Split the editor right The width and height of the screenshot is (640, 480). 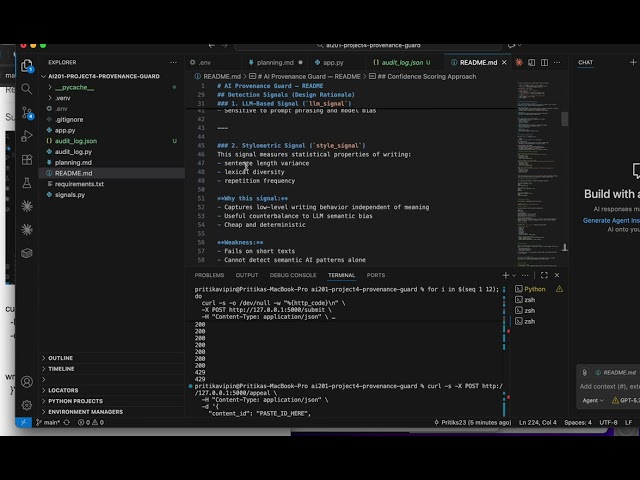point(544,62)
